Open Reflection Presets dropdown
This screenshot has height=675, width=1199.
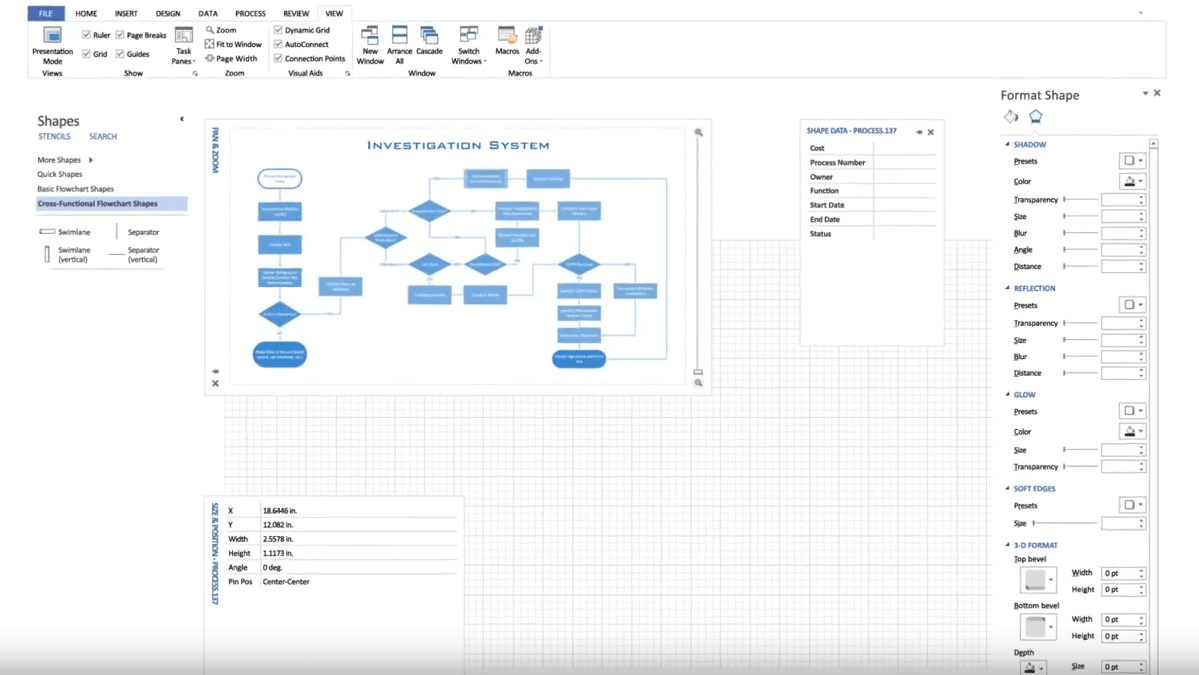click(x=1132, y=304)
